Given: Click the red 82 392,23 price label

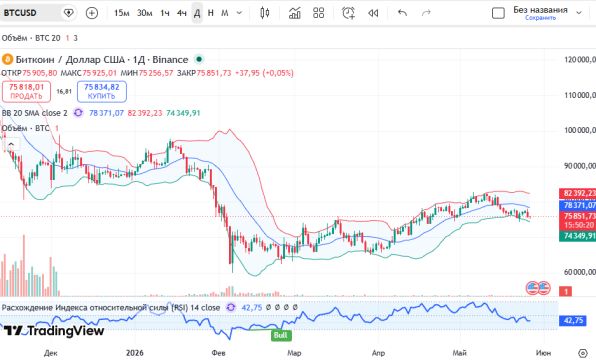Looking at the screenshot, I should click(x=578, y=193).
